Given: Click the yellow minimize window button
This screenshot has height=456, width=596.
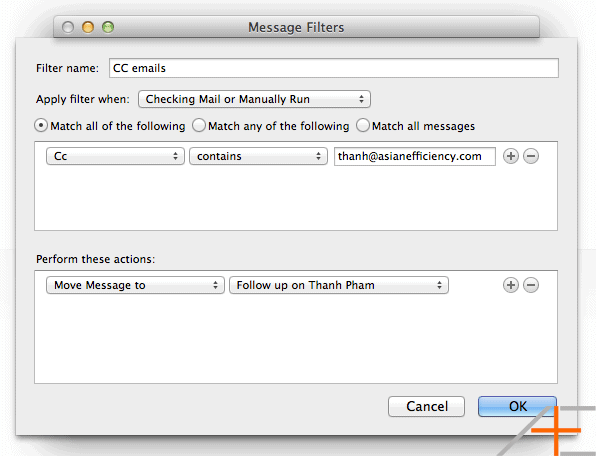Looking at the screenshot, I should (88, 27).
